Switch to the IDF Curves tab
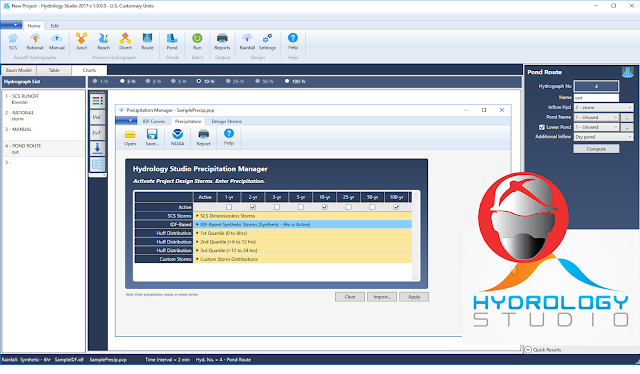640x374 pixels. (153, 121)
